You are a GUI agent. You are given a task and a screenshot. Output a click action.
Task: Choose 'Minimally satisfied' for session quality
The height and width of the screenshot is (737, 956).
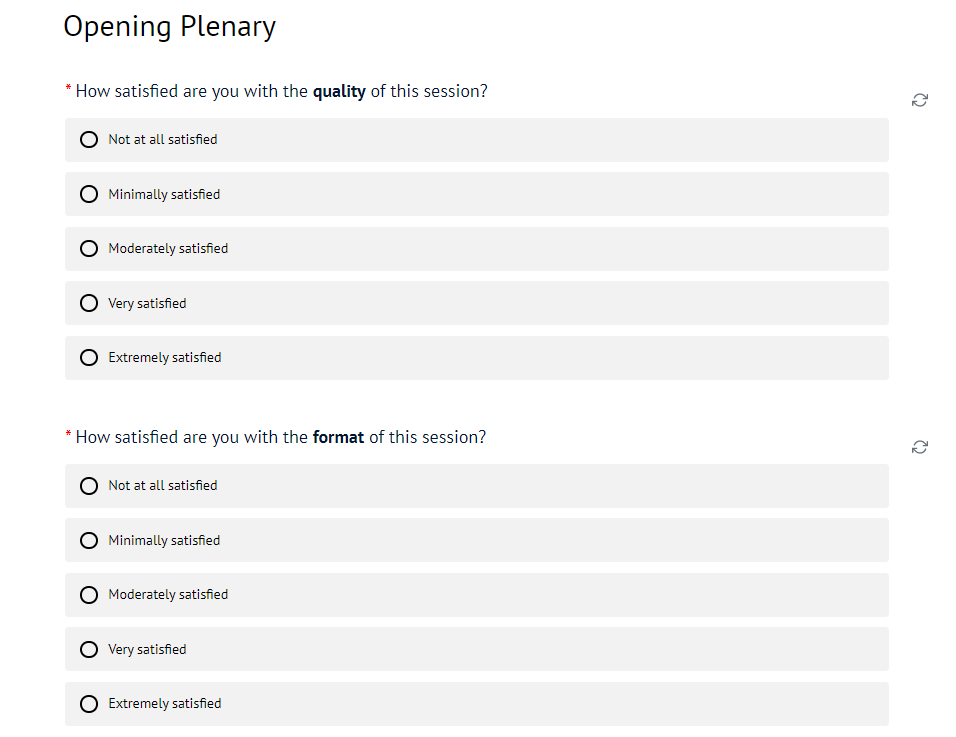(x=89, y=194)
